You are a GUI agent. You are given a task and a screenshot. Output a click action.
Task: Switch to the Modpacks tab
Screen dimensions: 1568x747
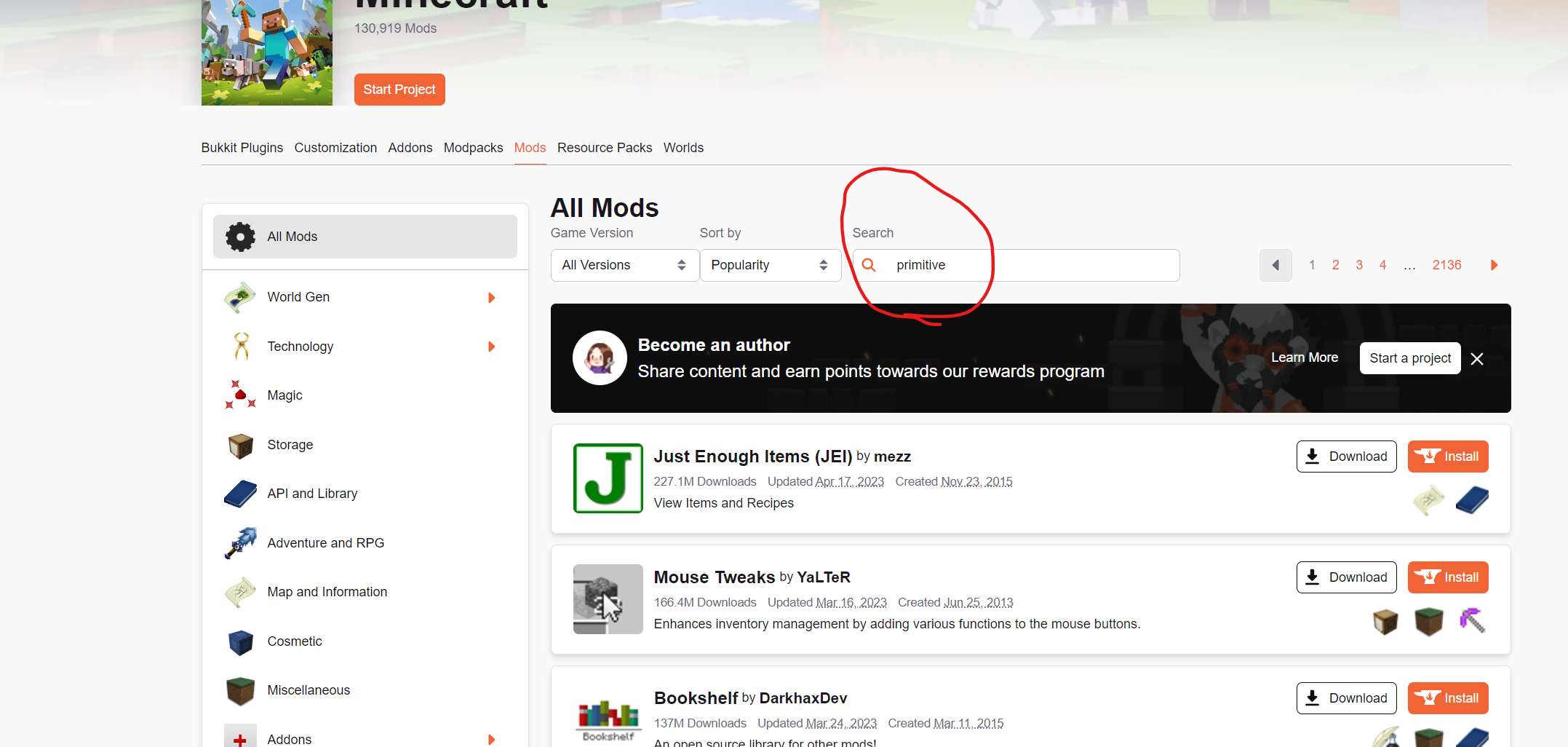coord(473,148)
